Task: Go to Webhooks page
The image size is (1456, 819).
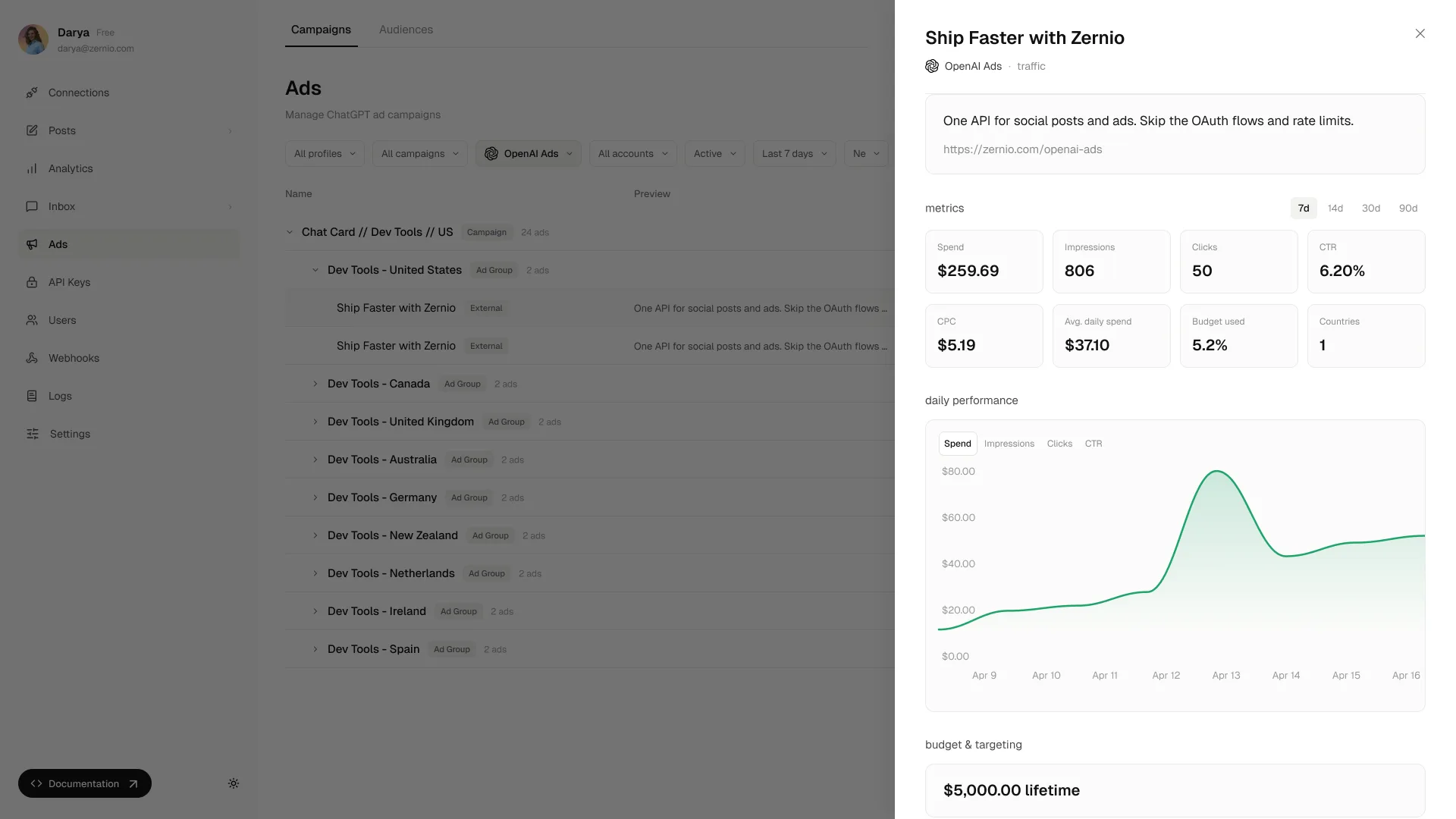Action: 129,358
